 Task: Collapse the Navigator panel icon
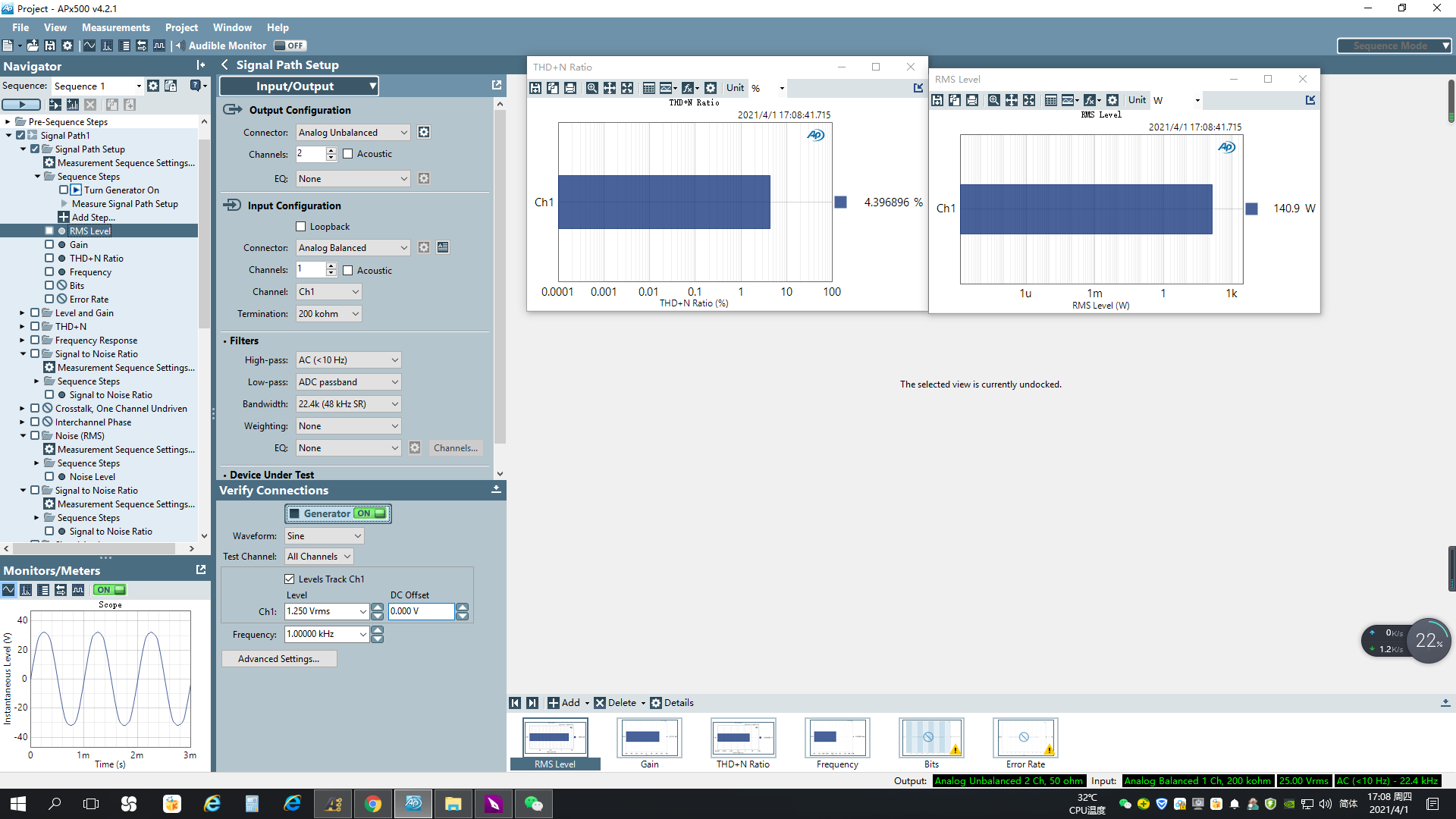(200, 65)
